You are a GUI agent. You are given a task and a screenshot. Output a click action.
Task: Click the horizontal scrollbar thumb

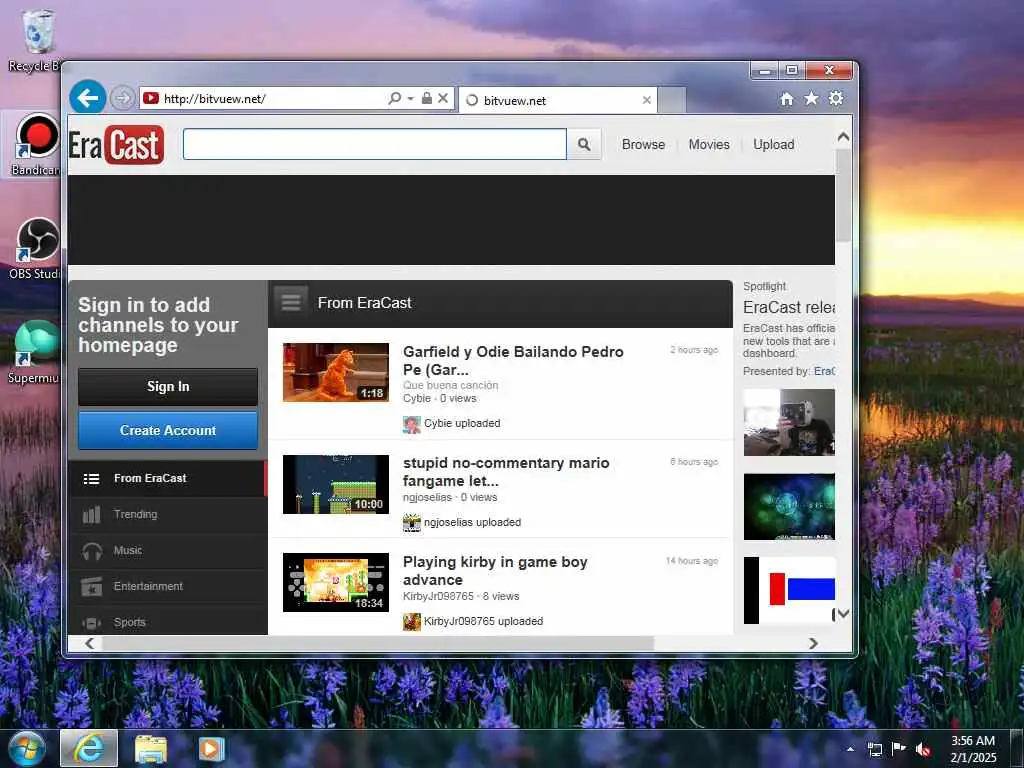coord(377,643)
